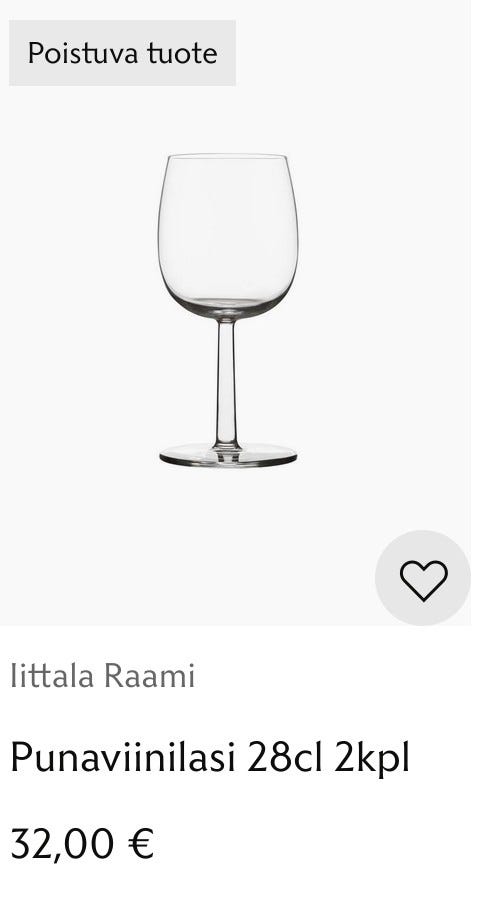The image size is (498, 900).
Task: Click the bowl of the wine glass
Action: [228, 235]
